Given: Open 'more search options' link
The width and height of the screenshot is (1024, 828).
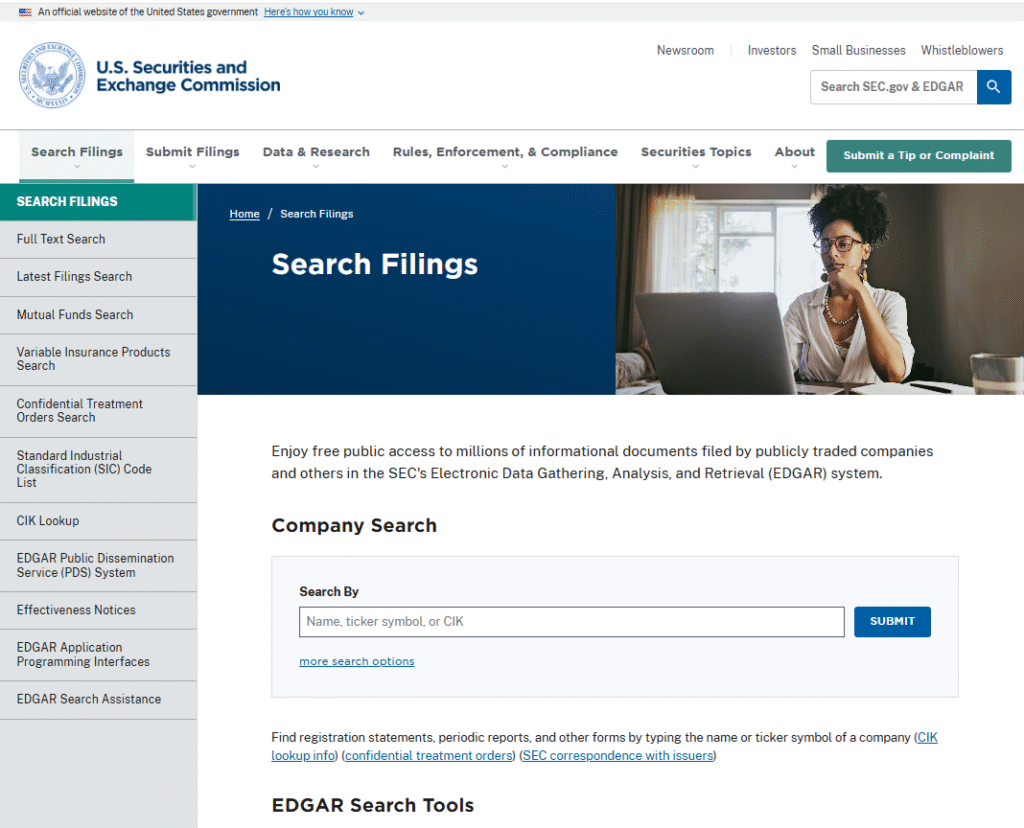Looking at the screenshot, I should coord(357,661).
